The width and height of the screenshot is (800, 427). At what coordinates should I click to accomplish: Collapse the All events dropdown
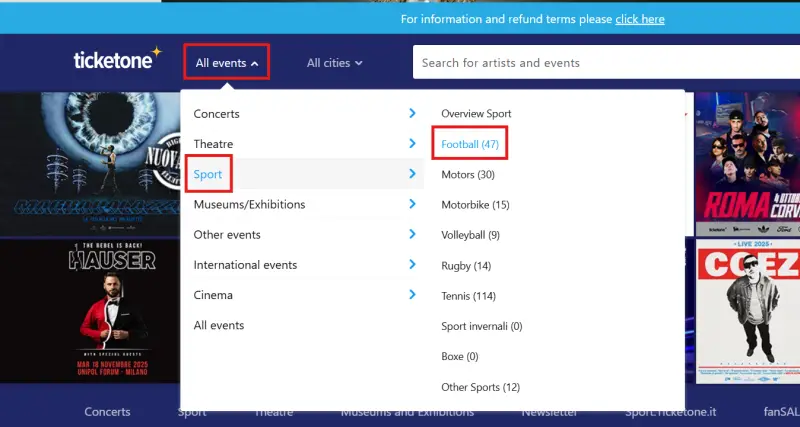[227, 63]
